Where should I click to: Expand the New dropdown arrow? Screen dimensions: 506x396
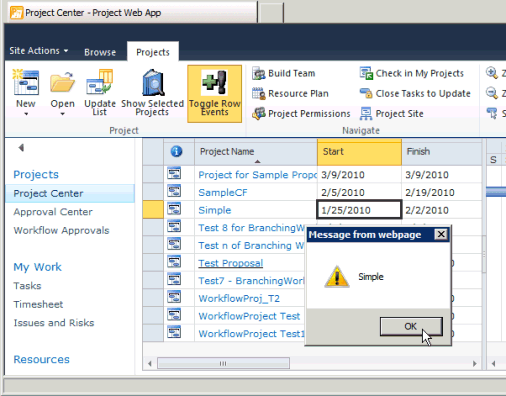(x=26, y=114)
